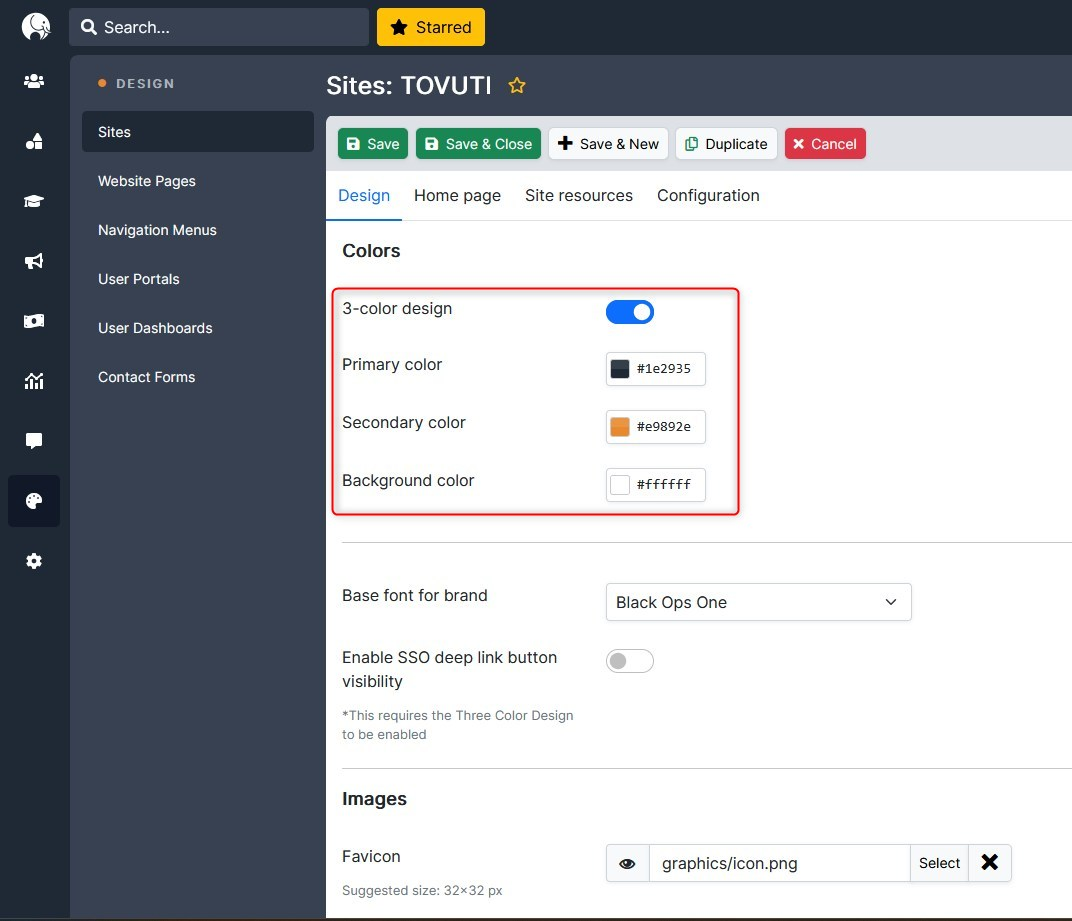The image size is (1072, 921).
Task: Click the Save & New button
Action: 608,144
